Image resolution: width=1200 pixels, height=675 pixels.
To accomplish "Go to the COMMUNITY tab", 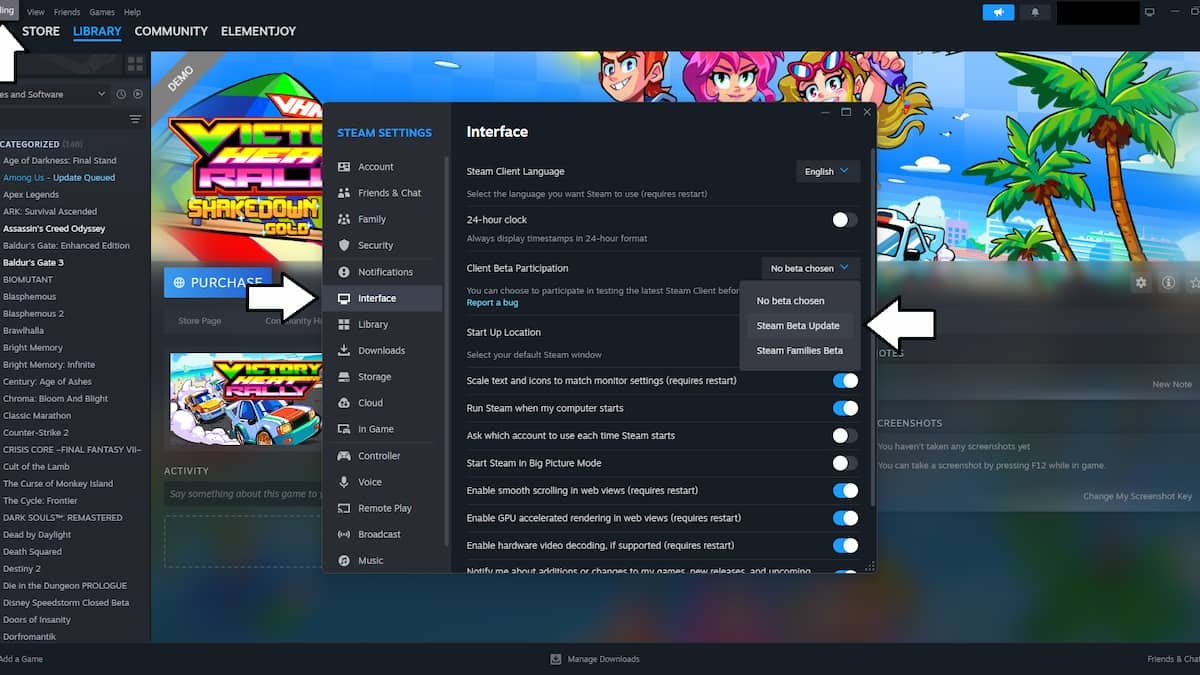I will click(171, 32).
